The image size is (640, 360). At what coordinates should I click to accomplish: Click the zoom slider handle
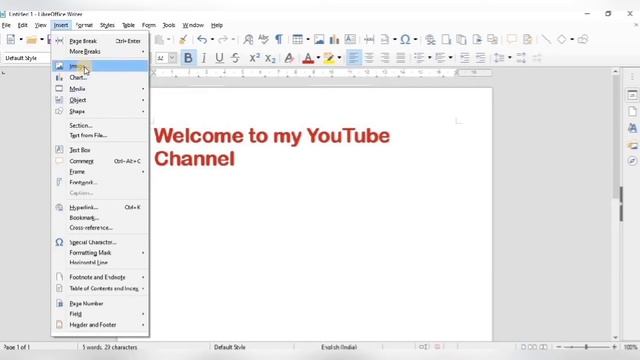point(586,347)
